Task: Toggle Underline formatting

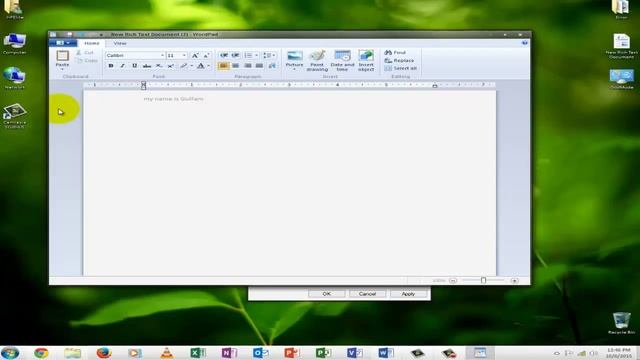Action: 134,66
